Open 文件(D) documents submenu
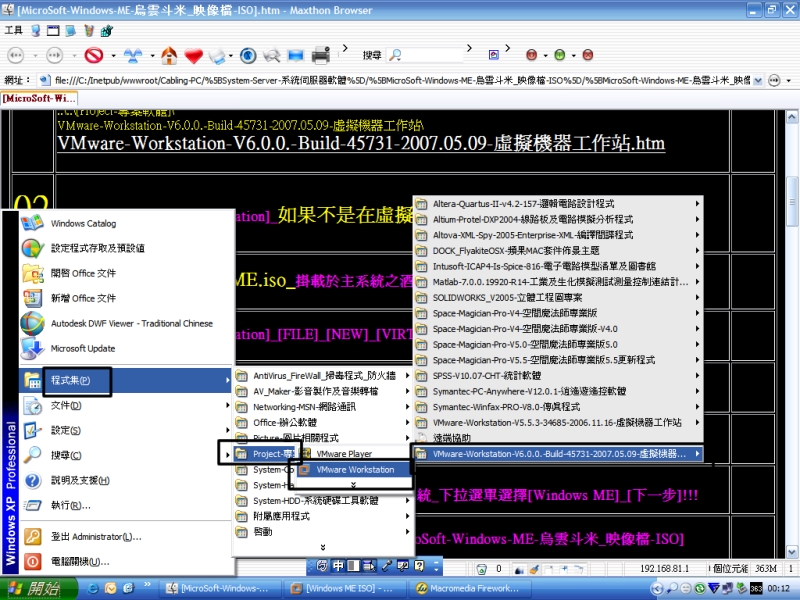 (x=126, y=406)
